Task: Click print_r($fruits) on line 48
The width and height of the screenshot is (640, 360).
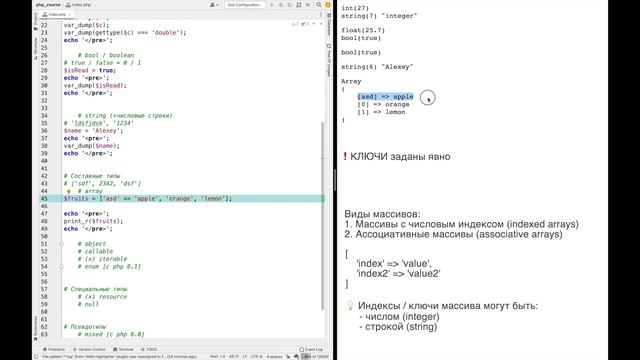Action: click(x=93, y=221)
